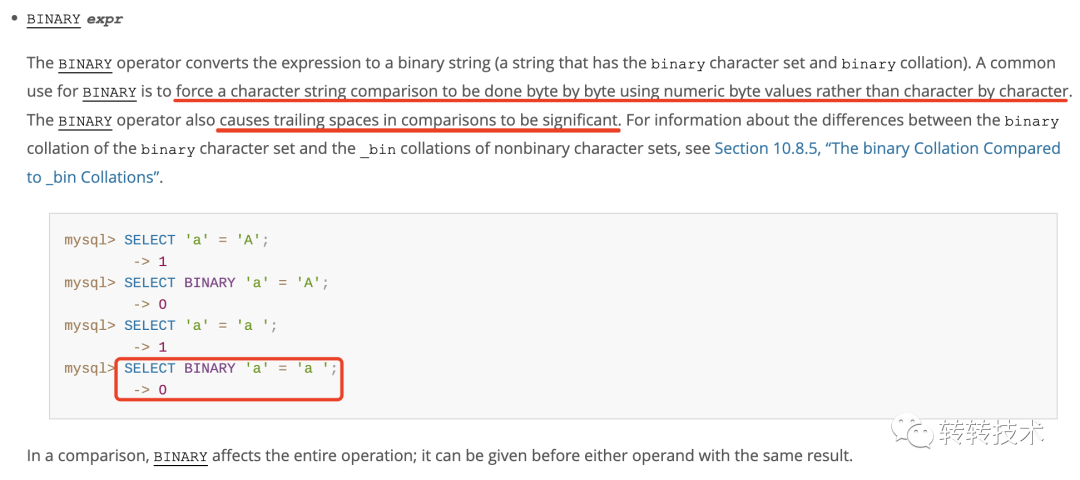This screenshot has width=1080, height=480.
Task: Click the red-boxed SELECT BINARY 'a' = 'a ' statement
Action: coord(231,368)
